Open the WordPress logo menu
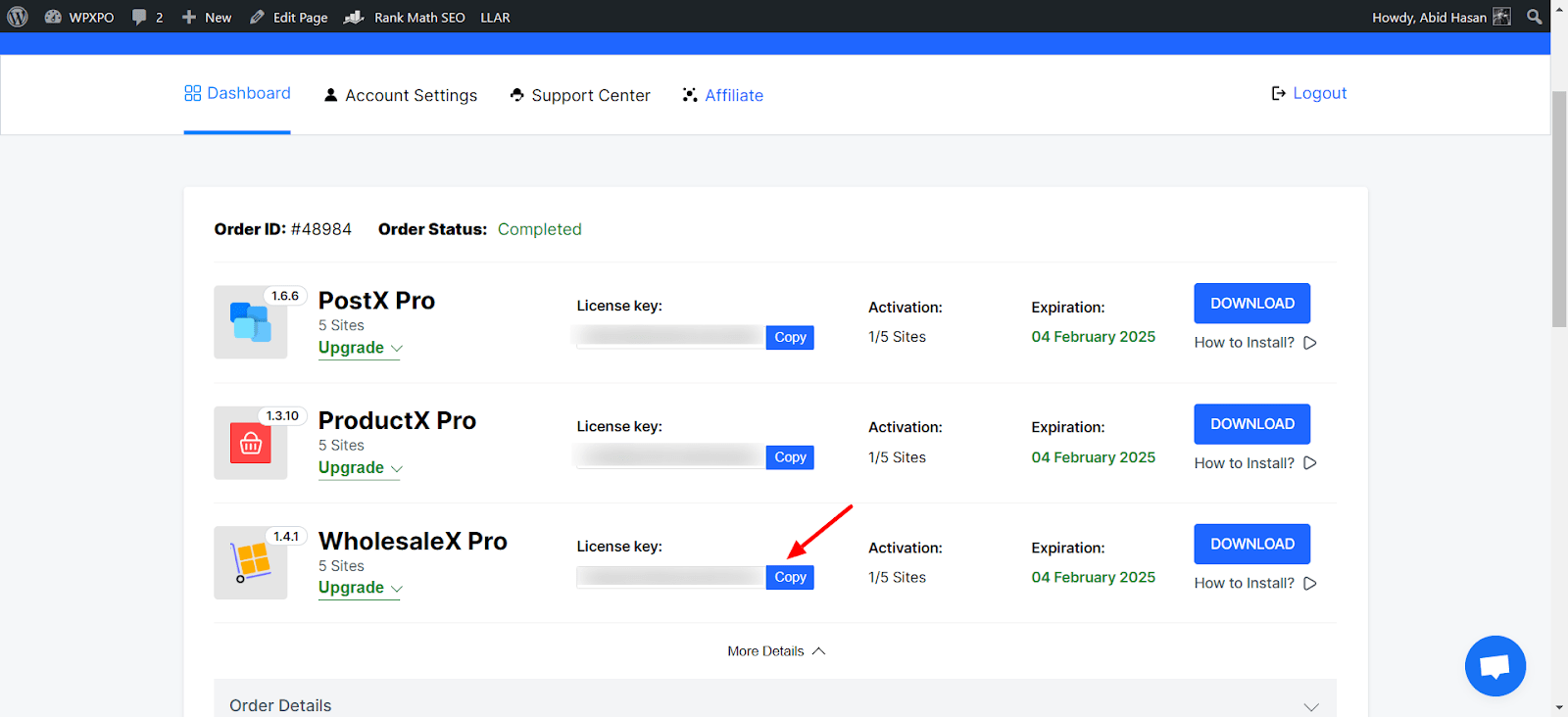The image size is (1568, 717). coord(18,17)
